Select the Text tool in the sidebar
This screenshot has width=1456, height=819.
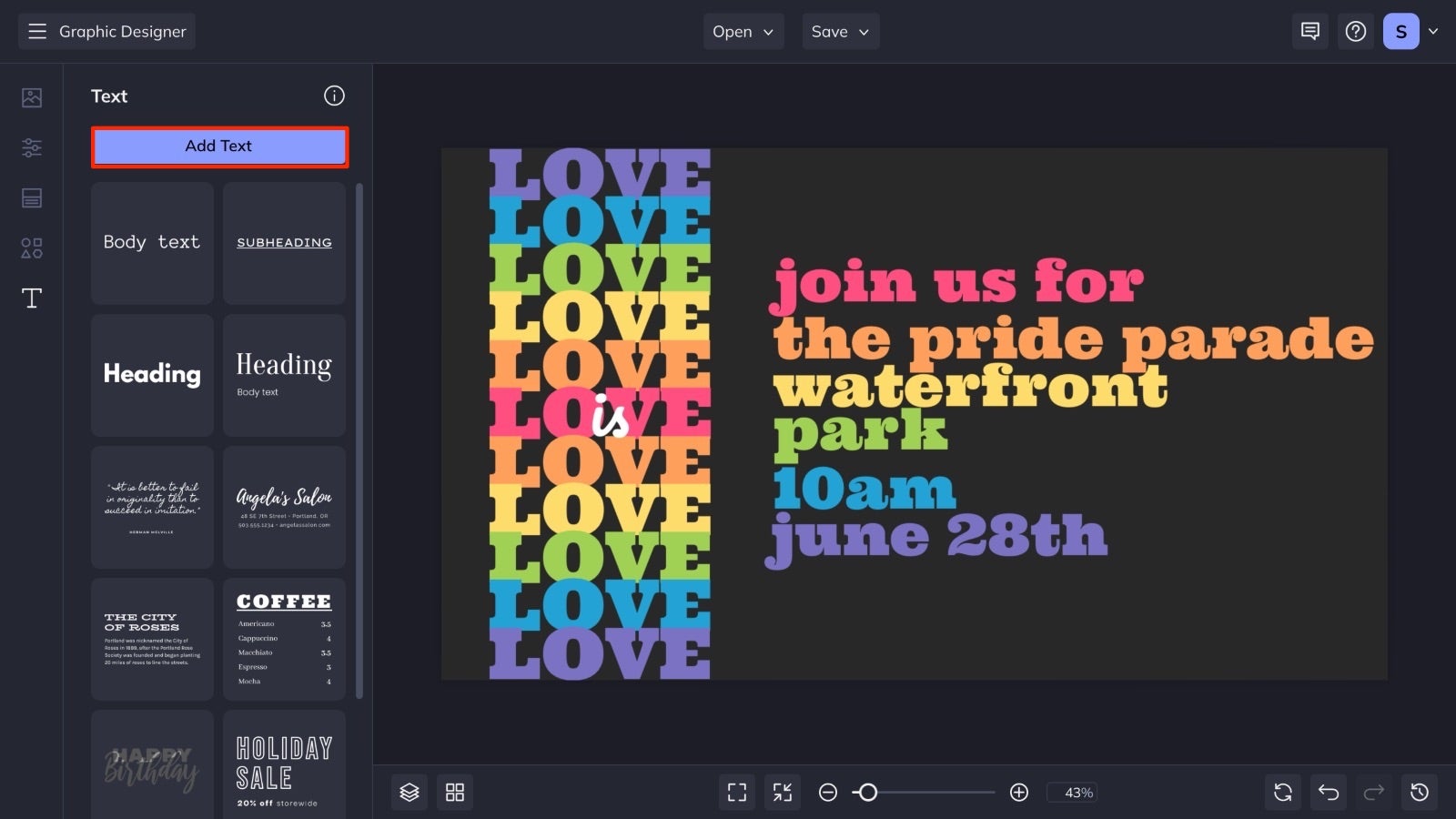click(31, 298)
